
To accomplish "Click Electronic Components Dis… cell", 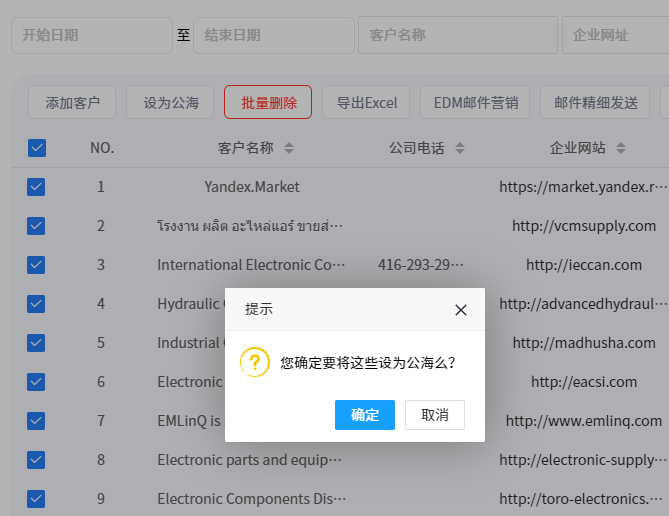I will pos(252,499).
